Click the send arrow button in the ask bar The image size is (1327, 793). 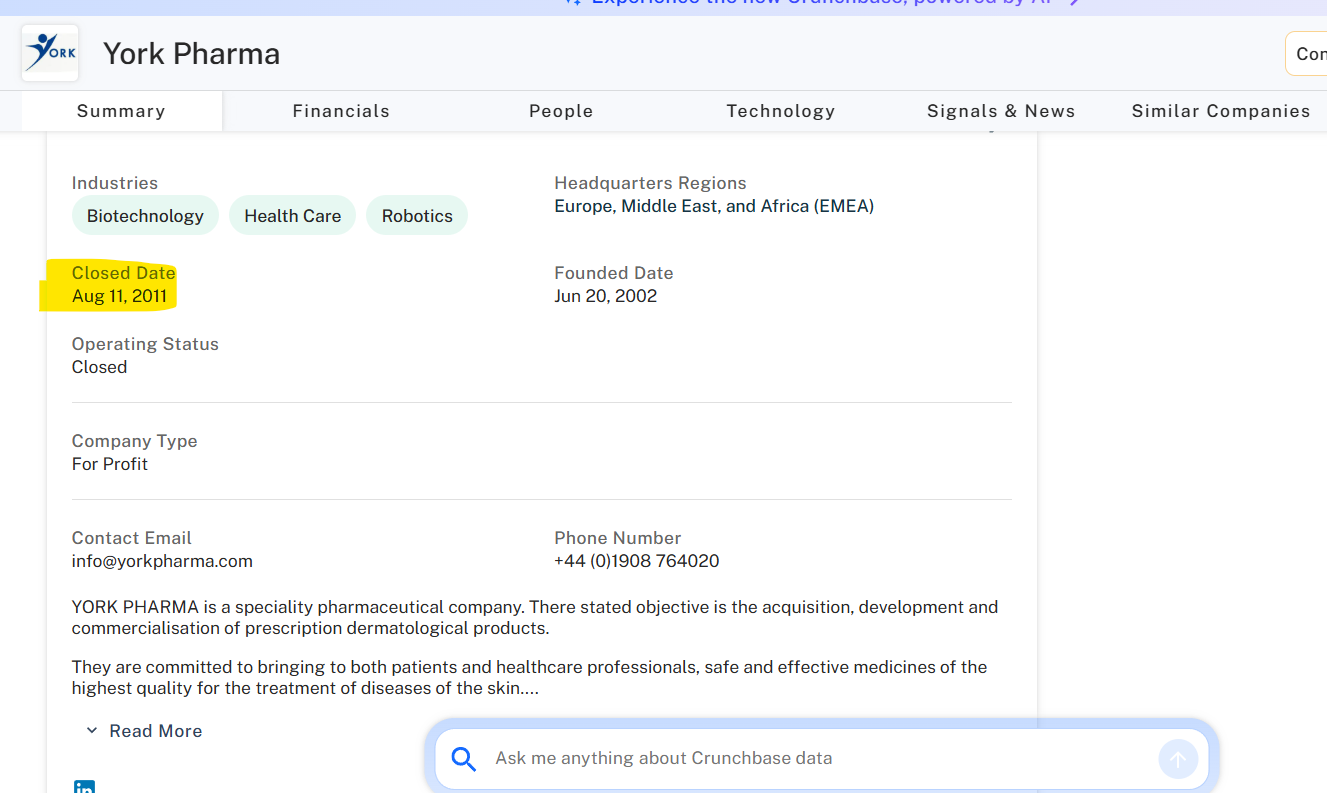click(1178, 759)
